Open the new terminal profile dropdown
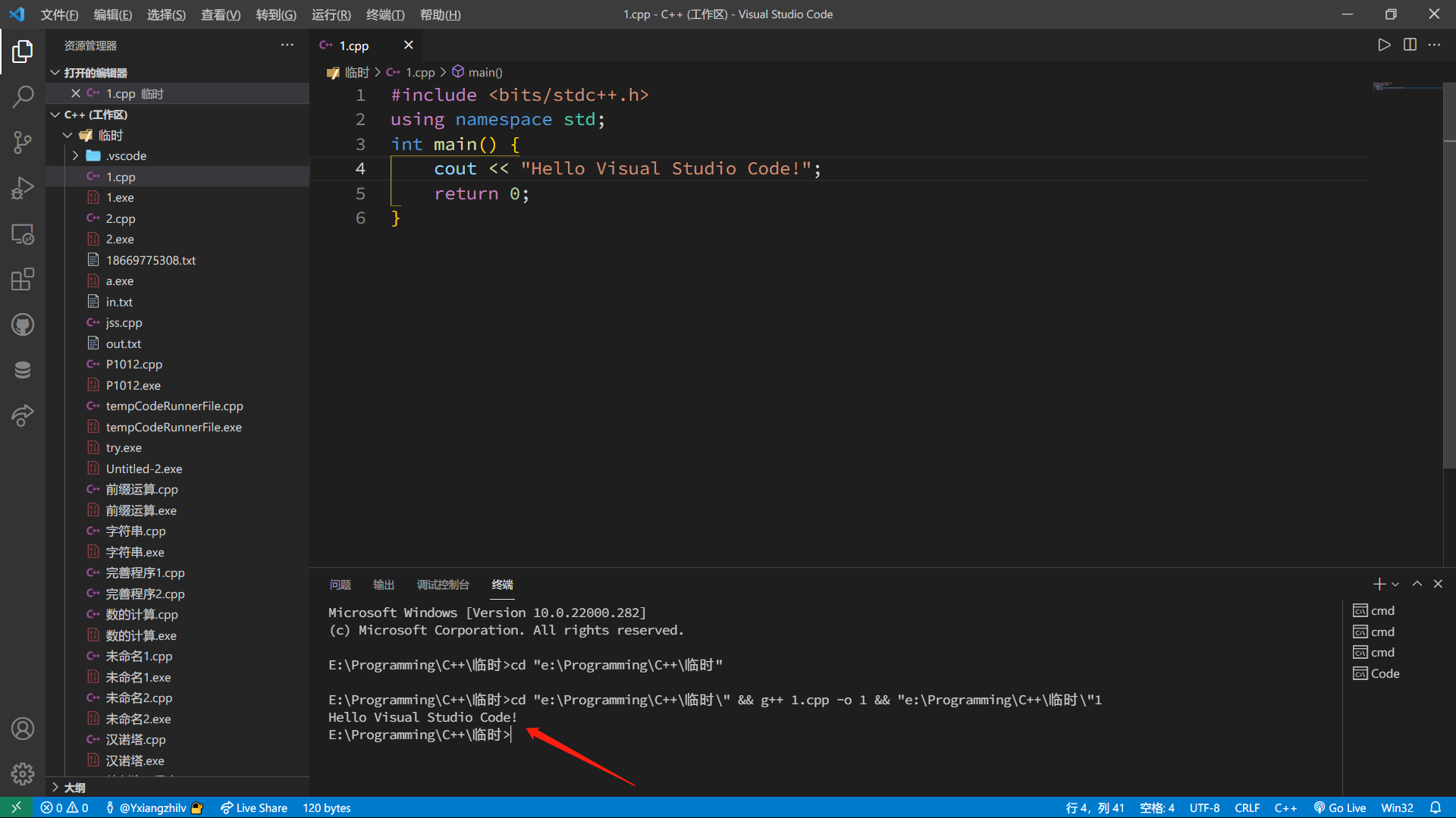1456x818 pixels. pyautogui.click(x=1395, y=585)
